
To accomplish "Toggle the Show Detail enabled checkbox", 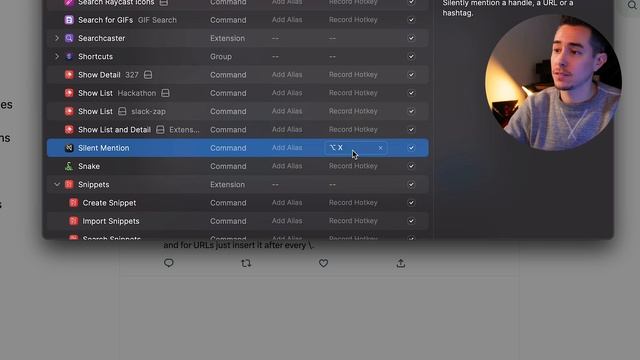I will [x=411, y=75].
